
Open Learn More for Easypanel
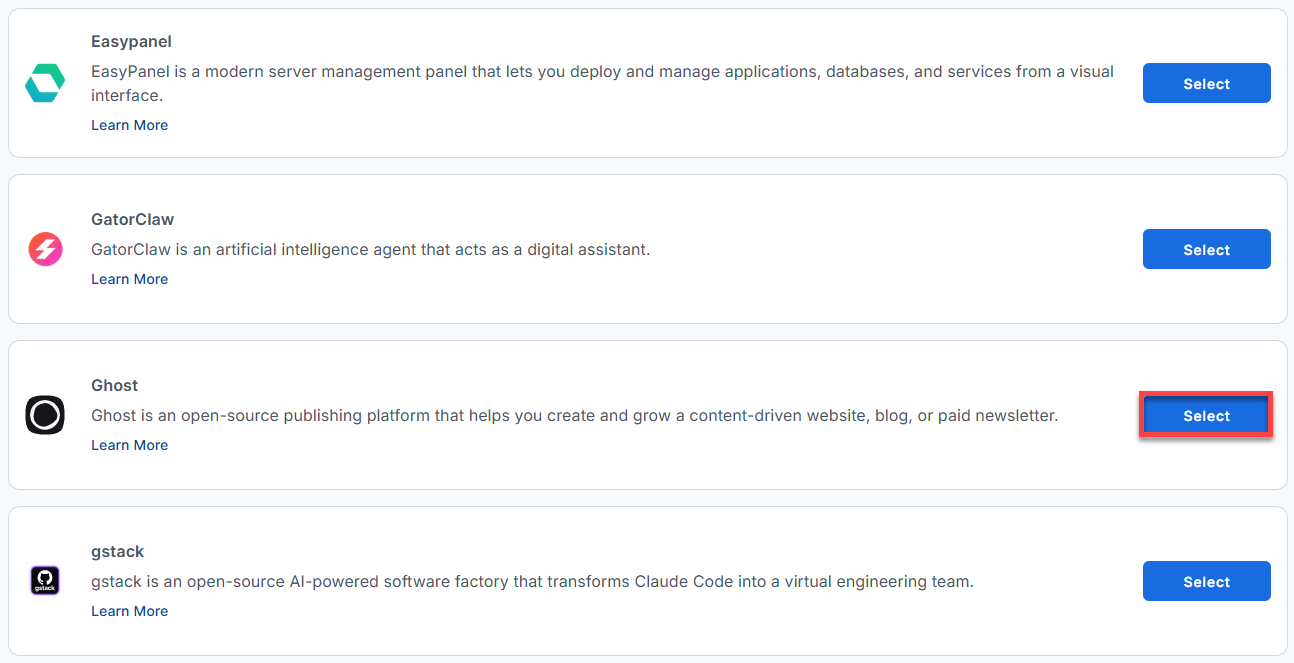pos(129,125)
